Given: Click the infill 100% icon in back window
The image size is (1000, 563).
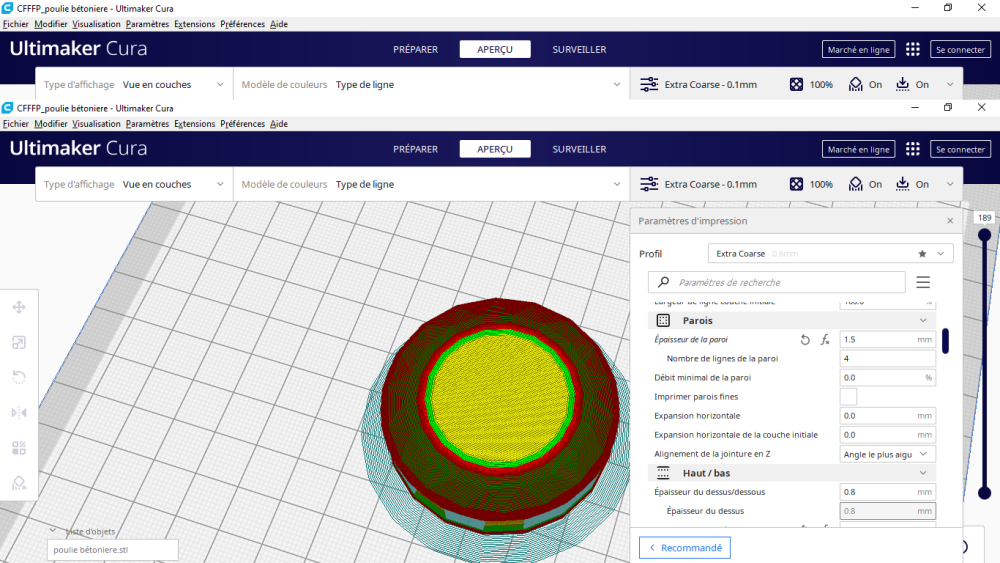Looking at the screenshot, I should pyautogui.click(x=797, y=84).
